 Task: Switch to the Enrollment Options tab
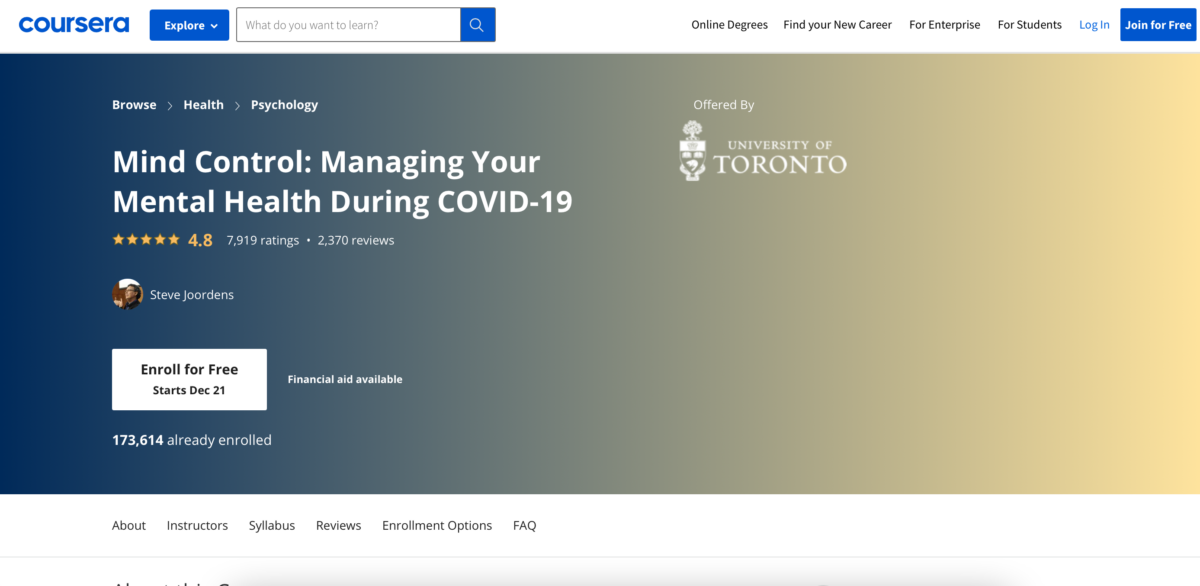[x=437, y=525]
